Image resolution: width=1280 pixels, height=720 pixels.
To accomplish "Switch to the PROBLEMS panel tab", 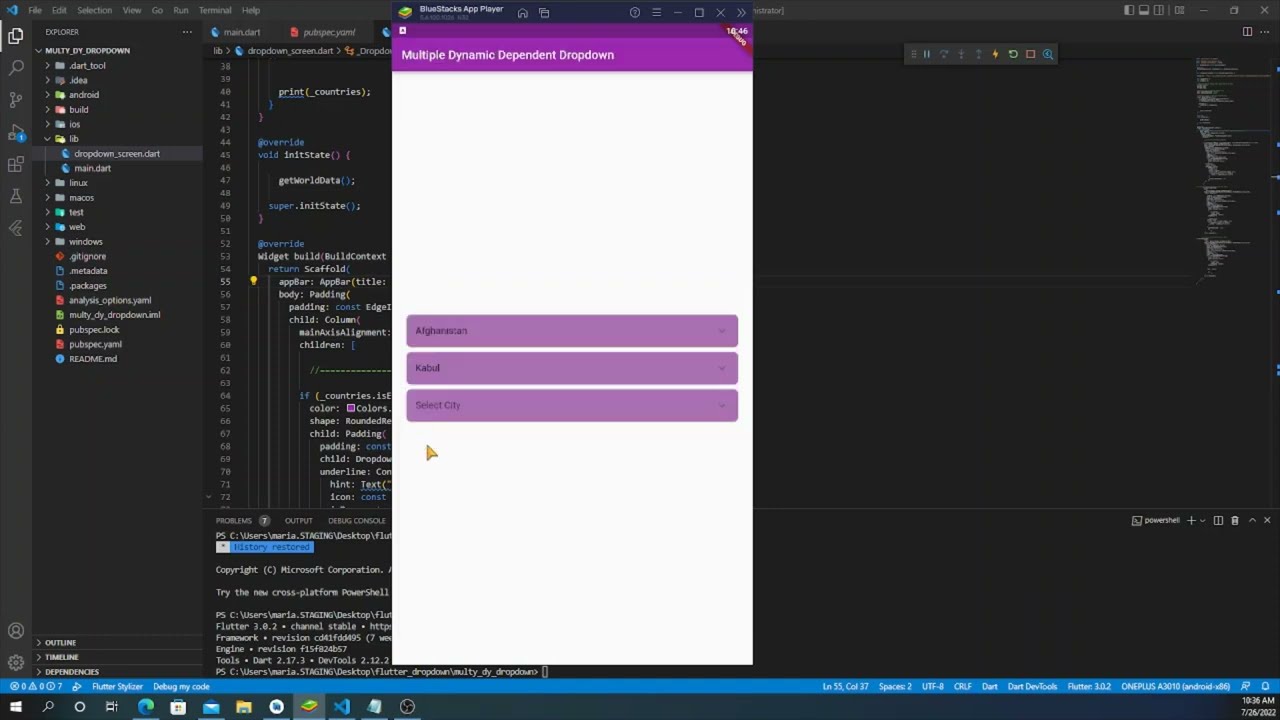I will (234, 520).
